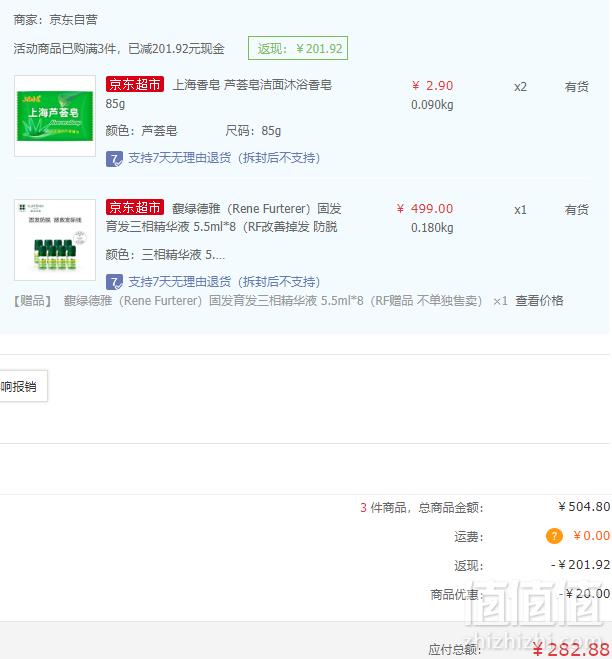Click the orange question mark next to 运费
This screenshot has height=659, width=612.
554,536
